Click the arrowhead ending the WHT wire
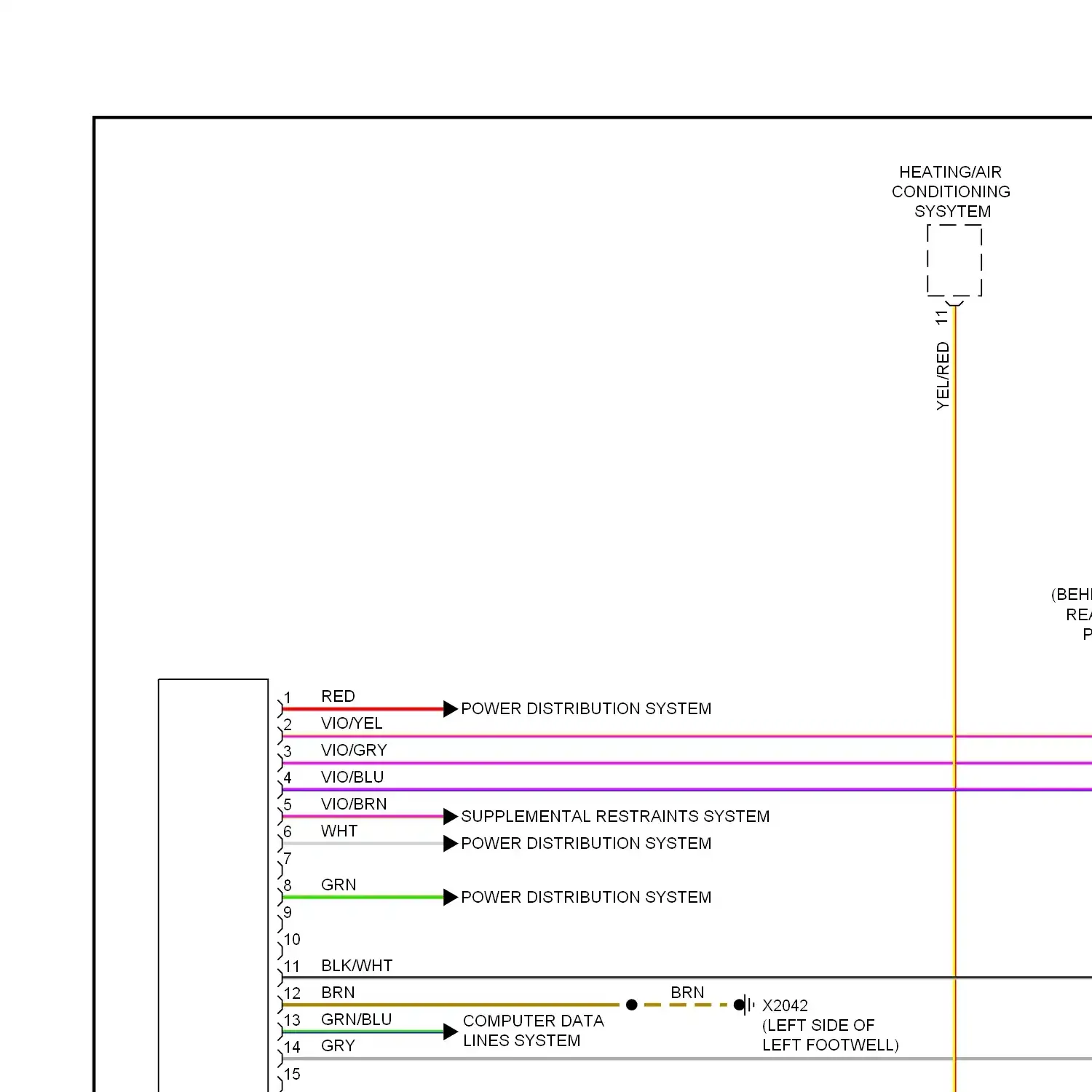This screenshot has height=1092, width=1092. coord(451,843)
